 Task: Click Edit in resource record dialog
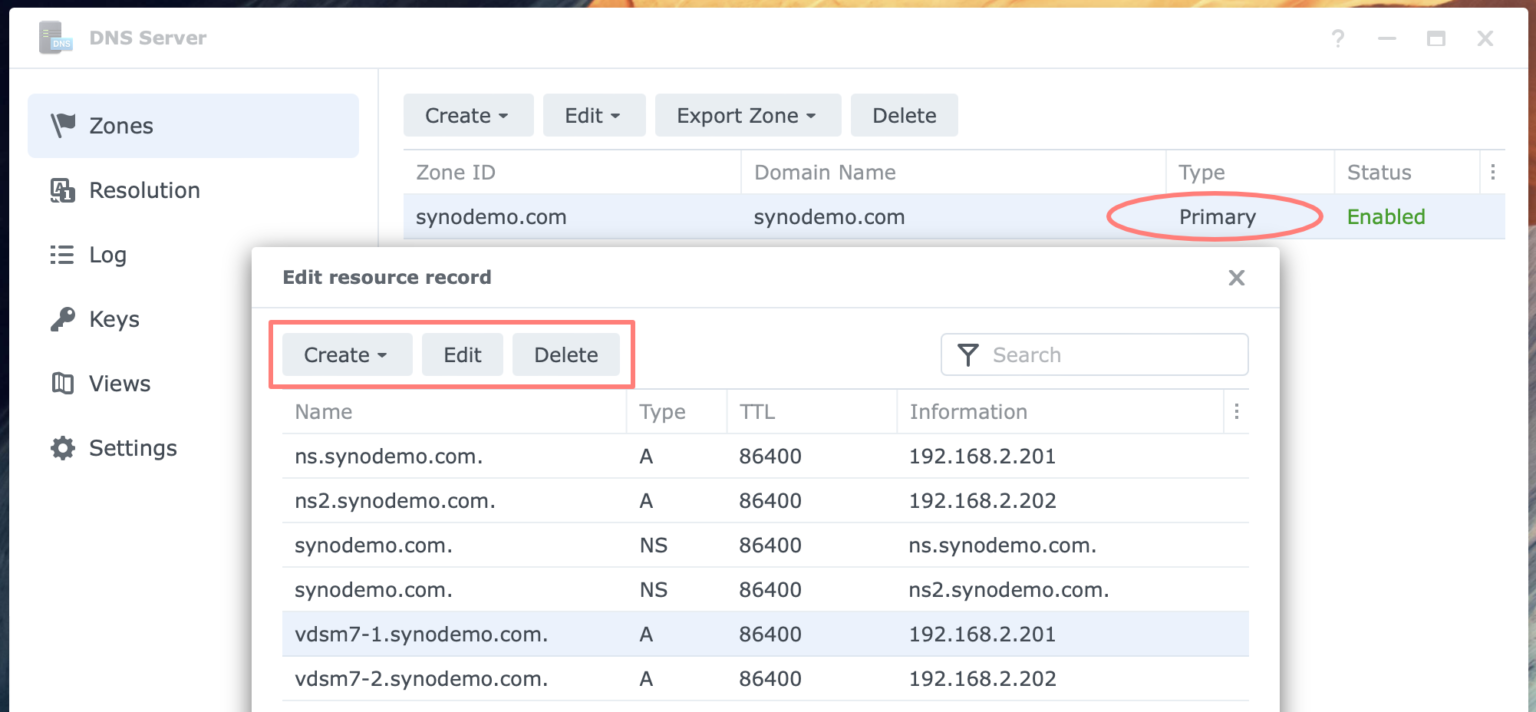point(462,355)
